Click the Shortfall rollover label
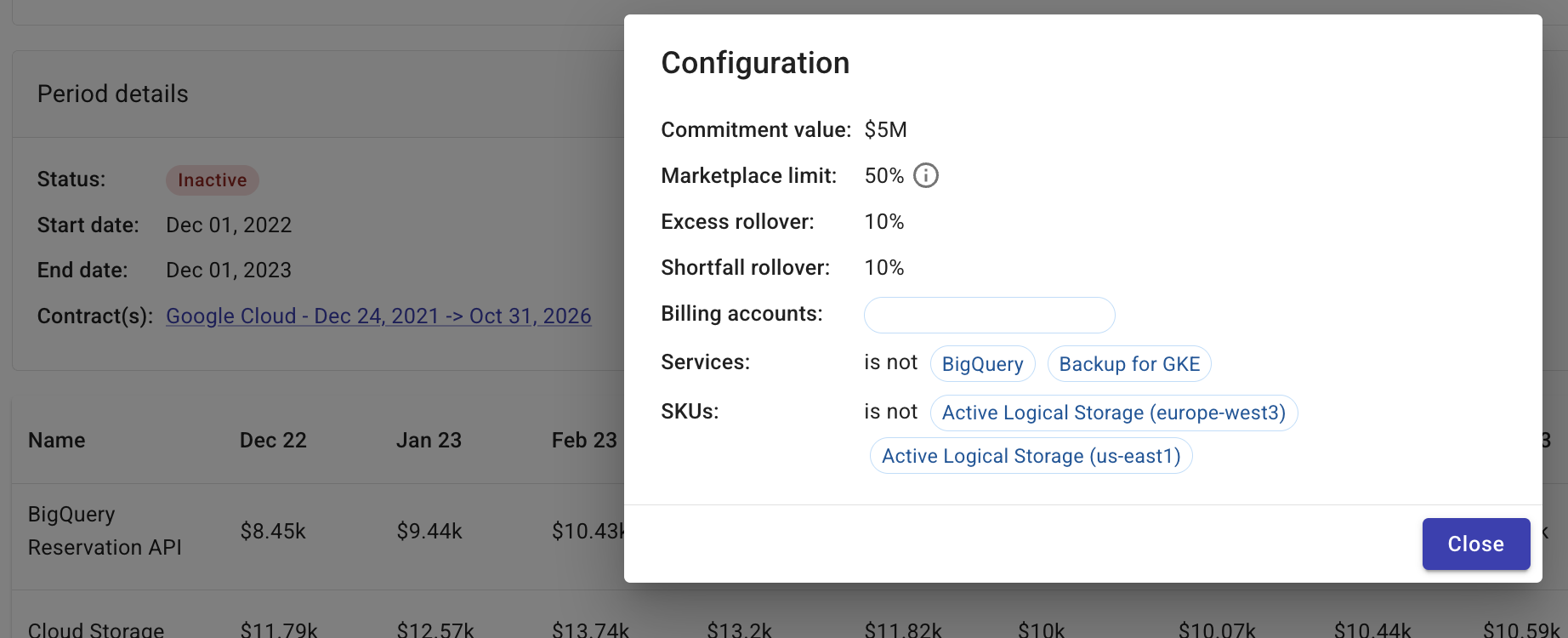This screenshot has height=638, width=1568. 745,267
